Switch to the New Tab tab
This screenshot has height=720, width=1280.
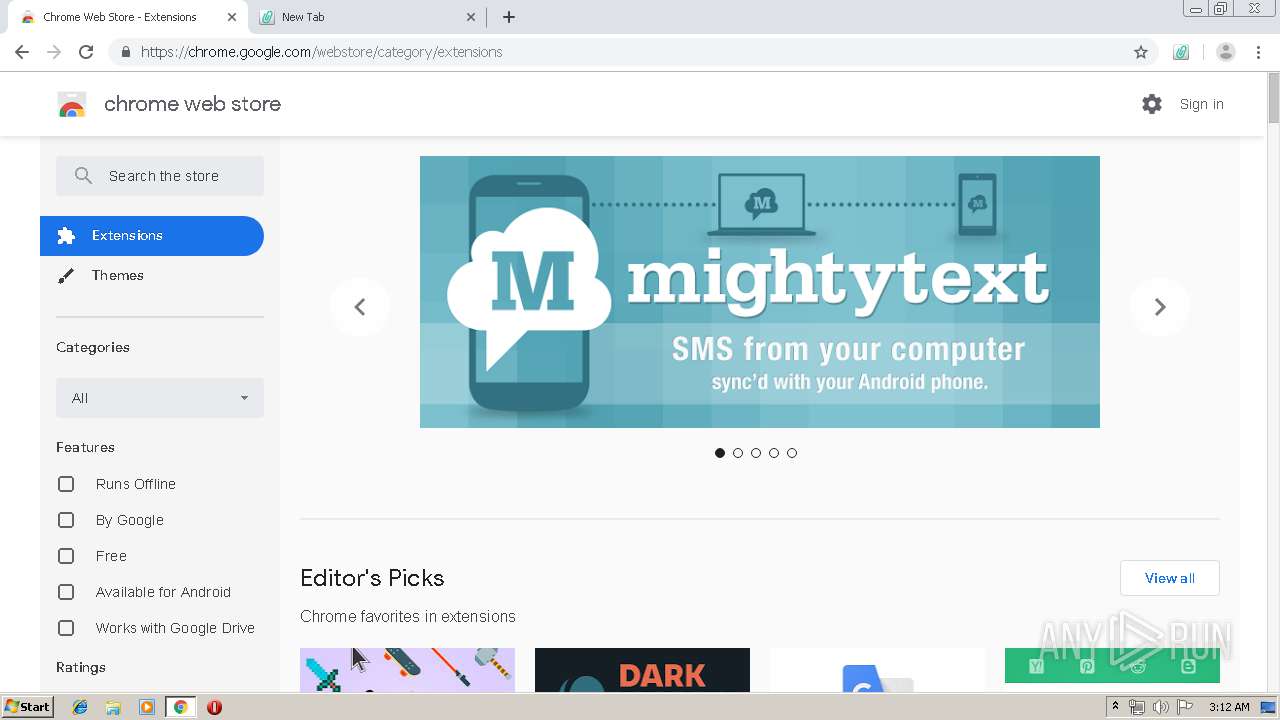click(x=368, y=17)
